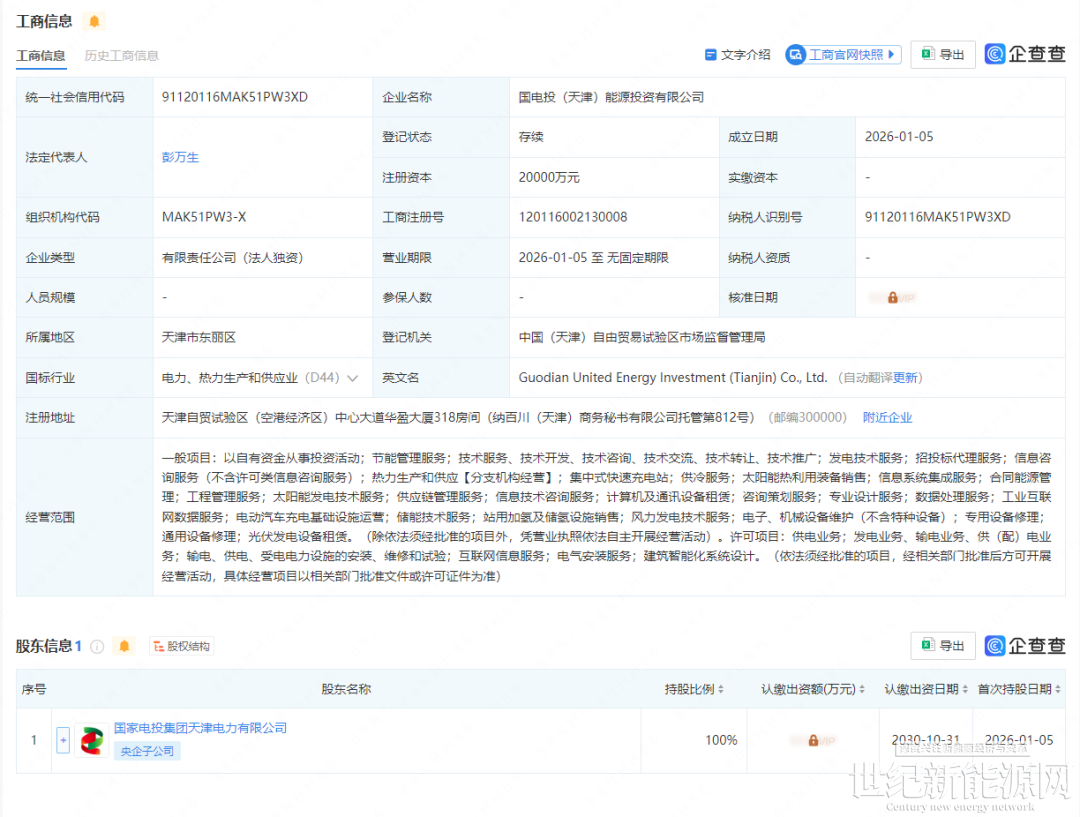The width and height of the screenshot is (1080, 817).
Task: Click the bell icon beside 工商信息 heading
Action: point(94,21)
